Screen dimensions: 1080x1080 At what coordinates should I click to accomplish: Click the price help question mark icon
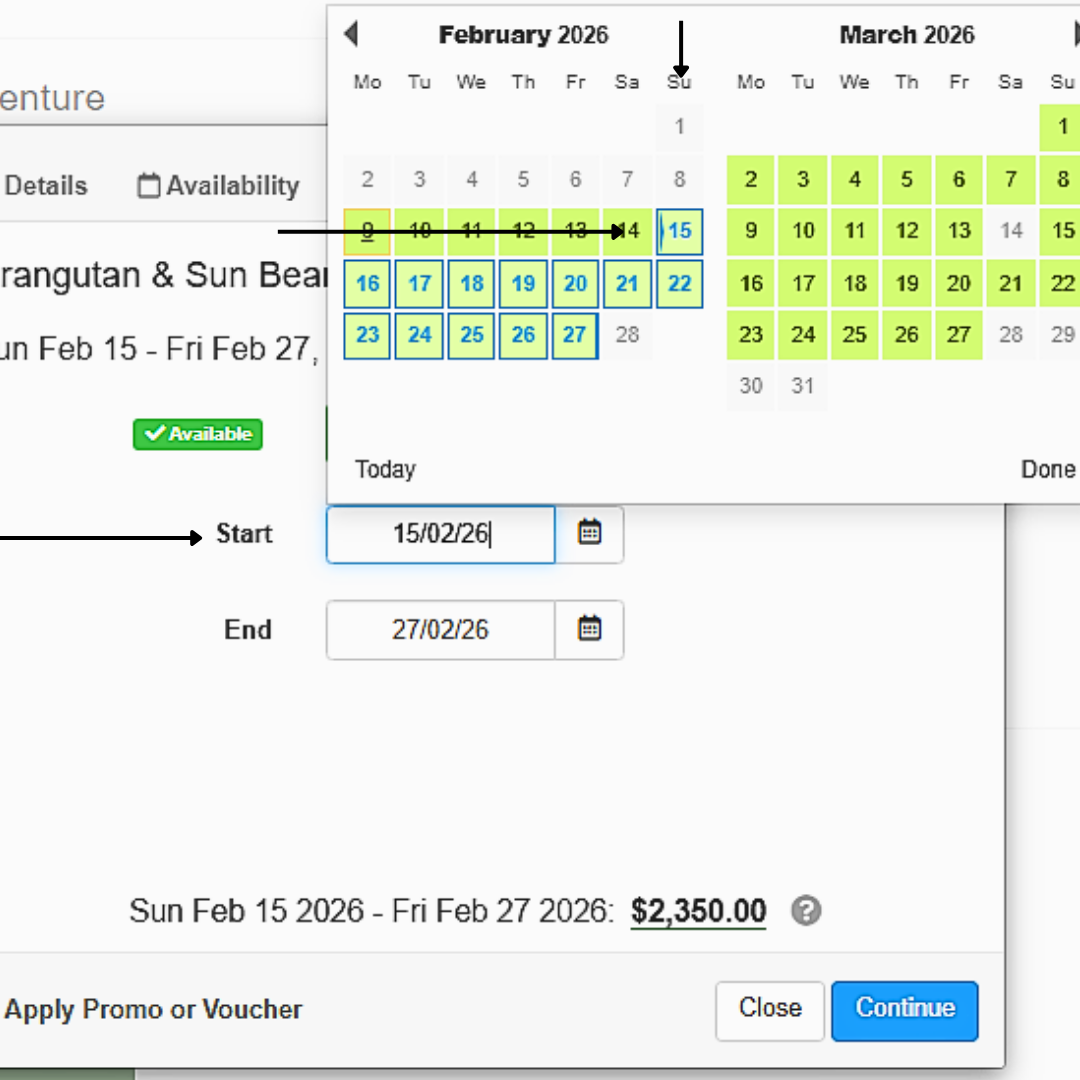[x=806, y=911]
